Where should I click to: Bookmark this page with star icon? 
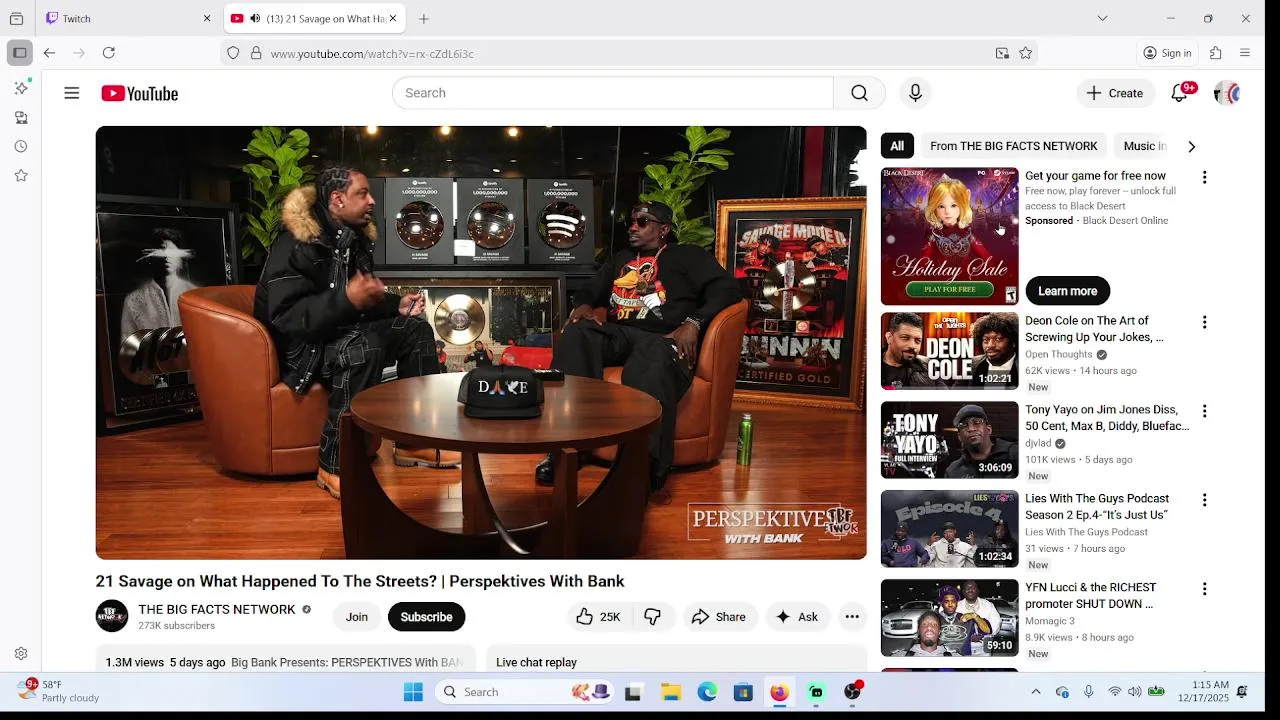coord(1026,53)
